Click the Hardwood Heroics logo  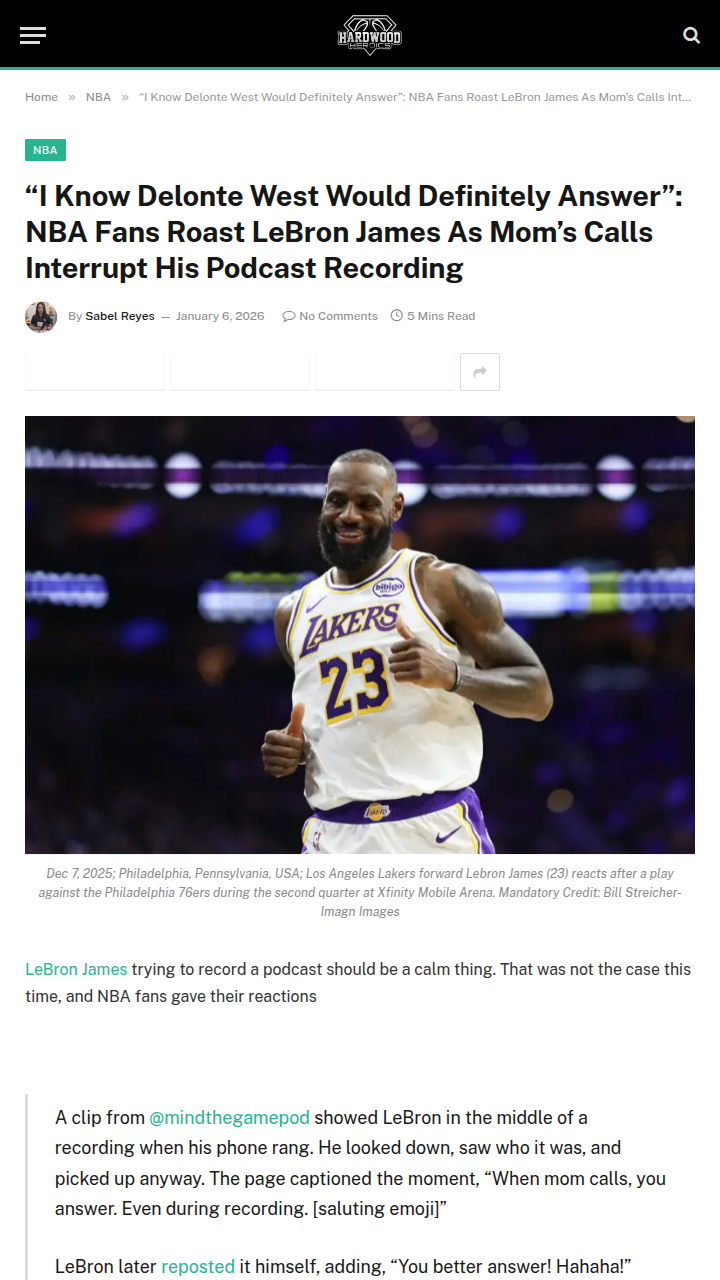click(x=369, y=35)
